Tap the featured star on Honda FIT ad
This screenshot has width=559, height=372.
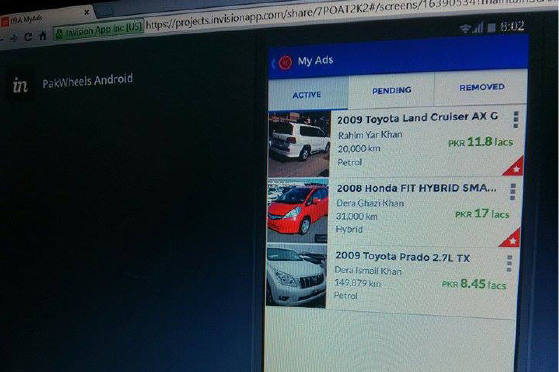(x=511, y=239)
